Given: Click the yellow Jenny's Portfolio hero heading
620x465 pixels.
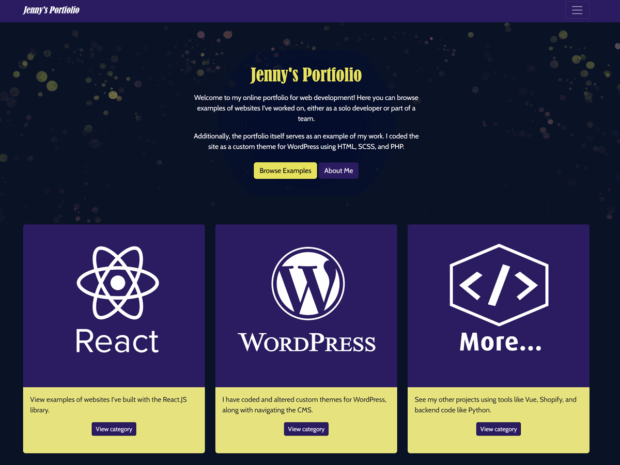Looking at the screenshot, I should (306, 74).
